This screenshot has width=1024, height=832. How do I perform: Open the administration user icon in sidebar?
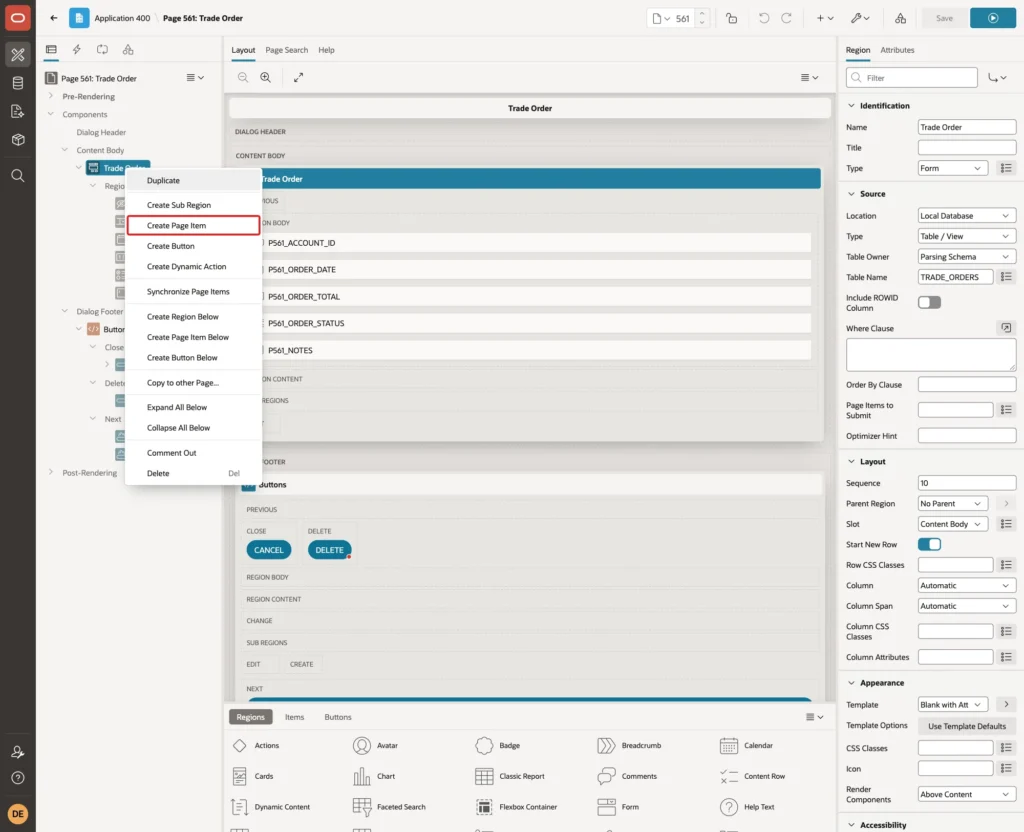(18, 752)
